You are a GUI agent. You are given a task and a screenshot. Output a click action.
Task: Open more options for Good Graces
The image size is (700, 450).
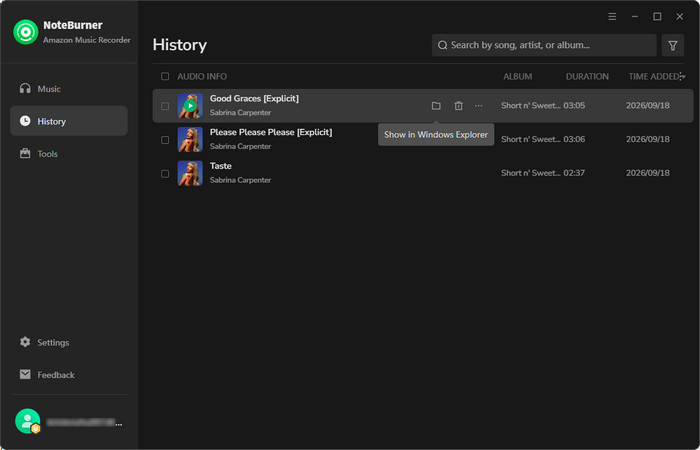(x=479, y=106)
